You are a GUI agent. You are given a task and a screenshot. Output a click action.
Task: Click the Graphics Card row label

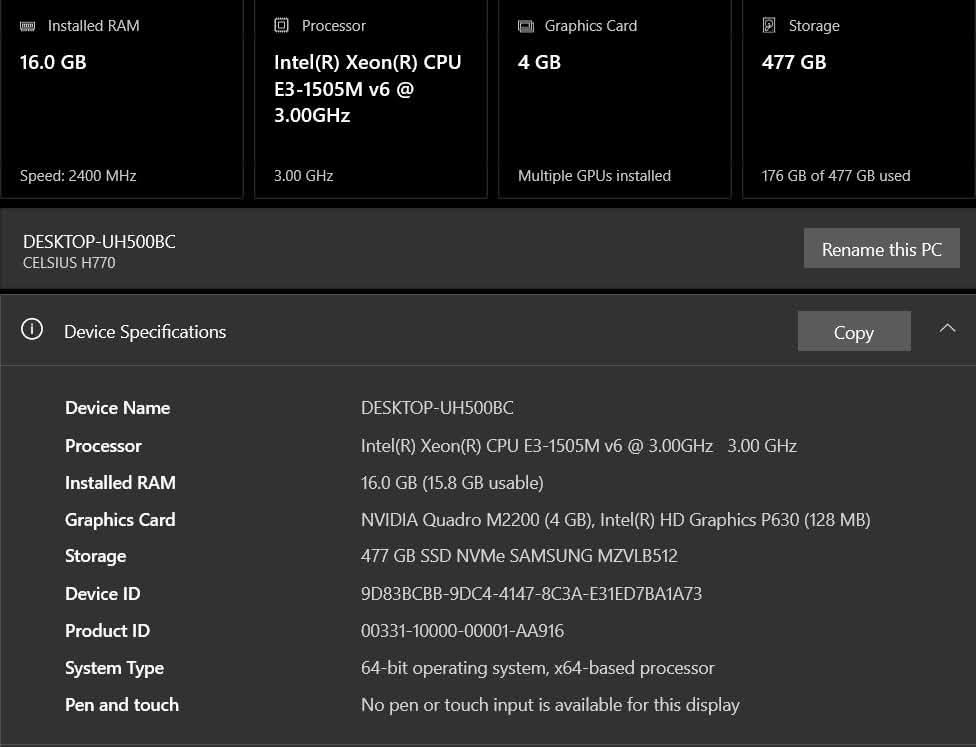tap(120, 520)
